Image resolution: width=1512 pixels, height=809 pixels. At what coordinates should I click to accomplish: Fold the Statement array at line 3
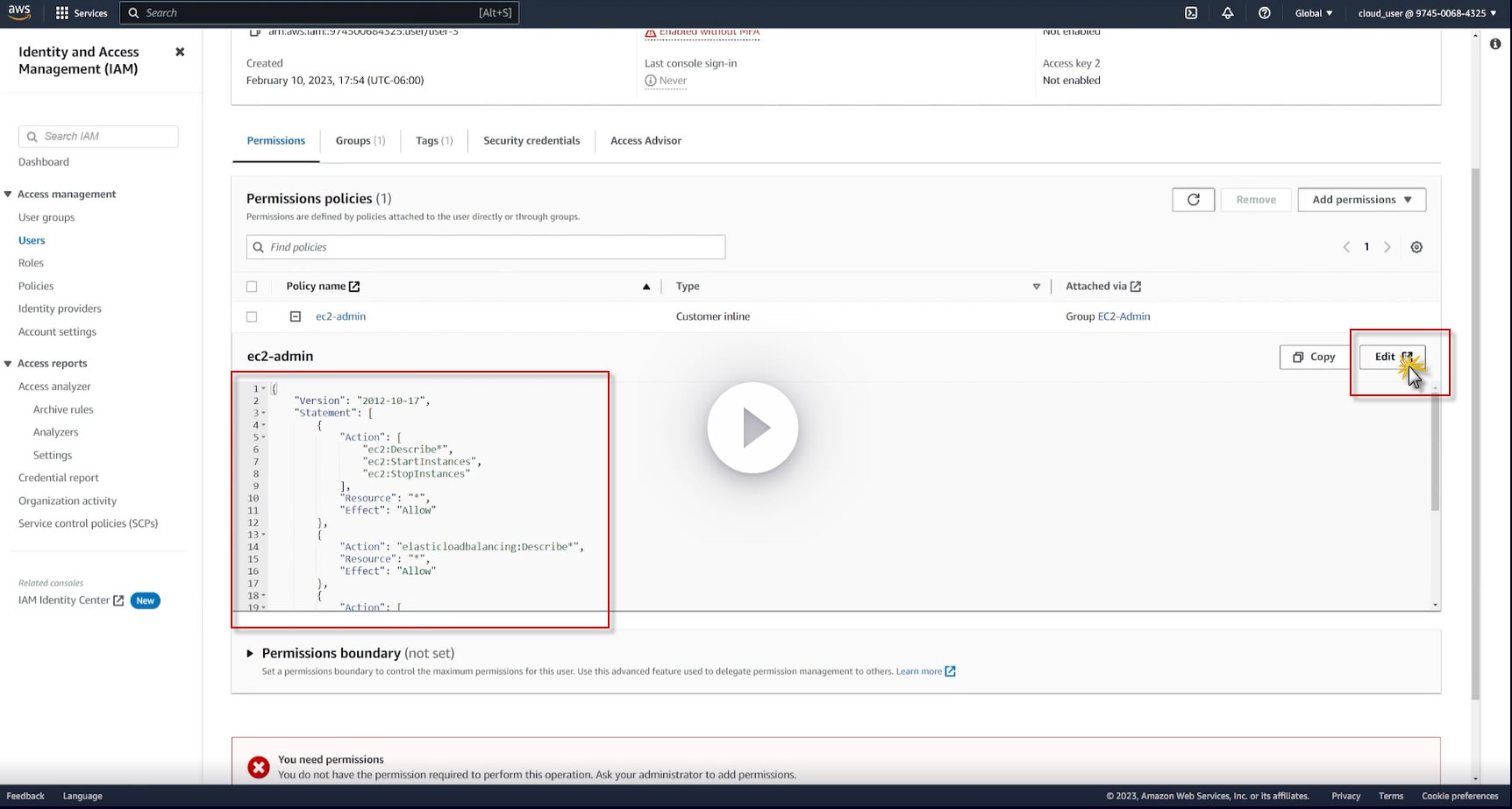(x=264, y=413)
